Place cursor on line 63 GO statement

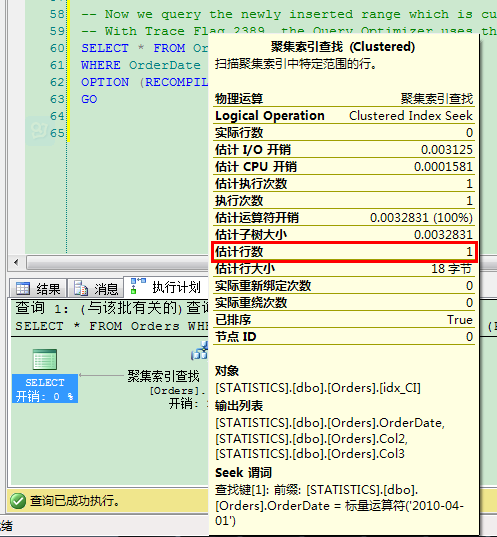pyautogui.click(x=89, y=99)
